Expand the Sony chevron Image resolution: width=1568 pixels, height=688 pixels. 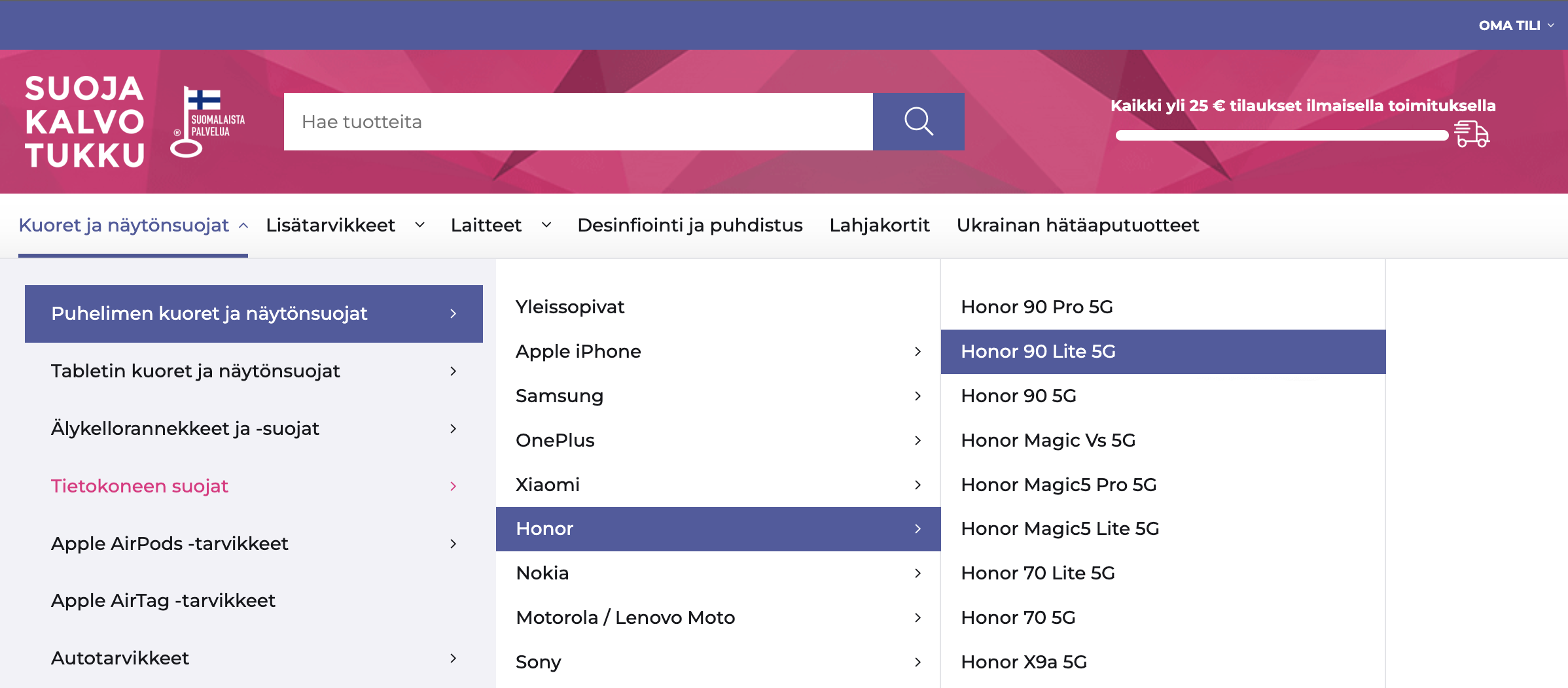click(918, 662)
